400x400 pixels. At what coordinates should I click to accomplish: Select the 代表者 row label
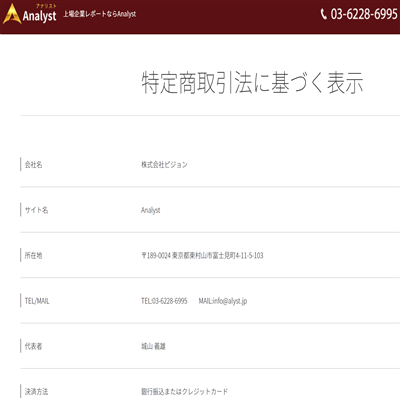point(33,346)
